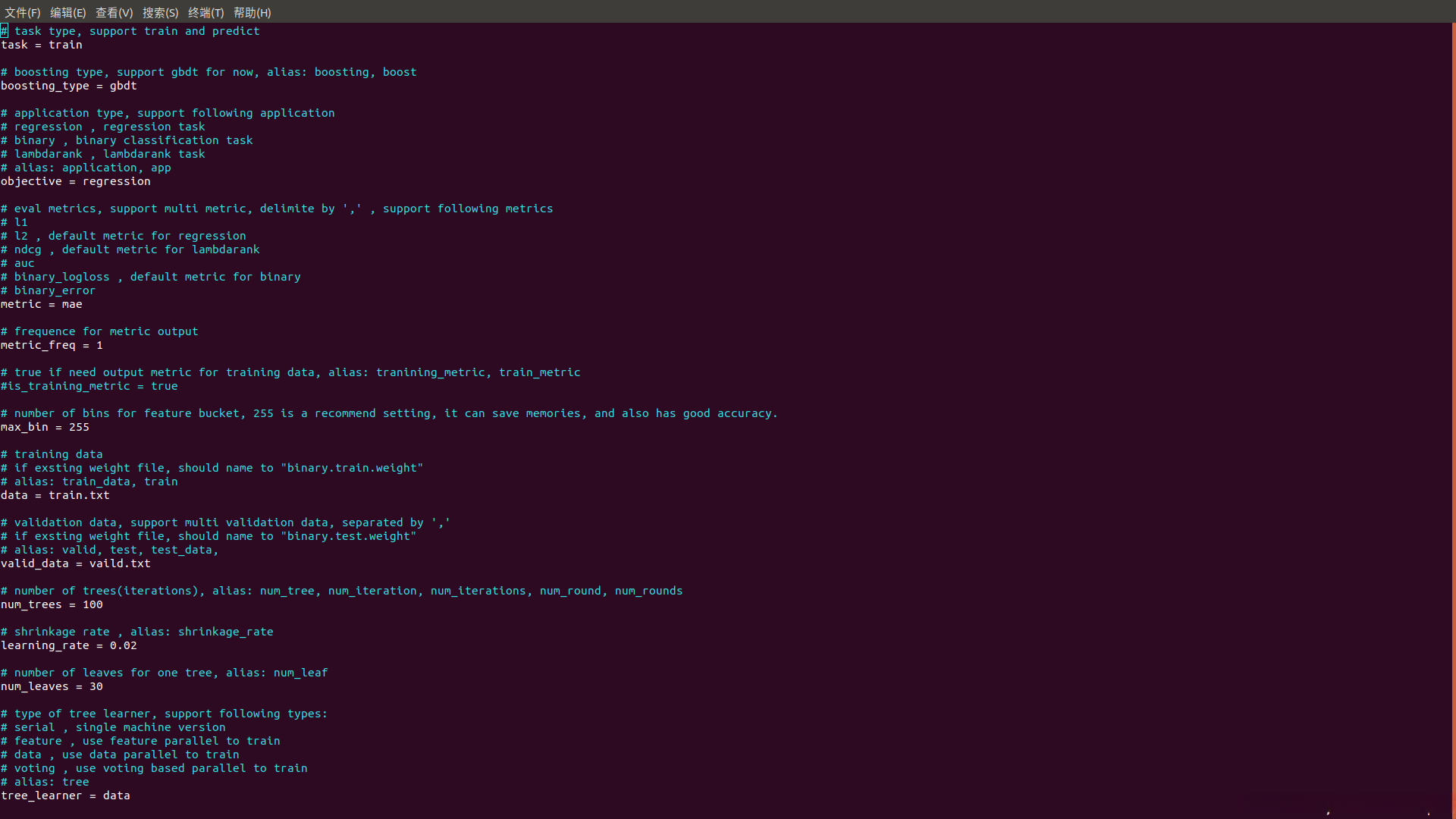Click the 'learning_rate = 0.02' line
Image resolution: width=1456 pixels, height=819 pixels.
(68, 645)
